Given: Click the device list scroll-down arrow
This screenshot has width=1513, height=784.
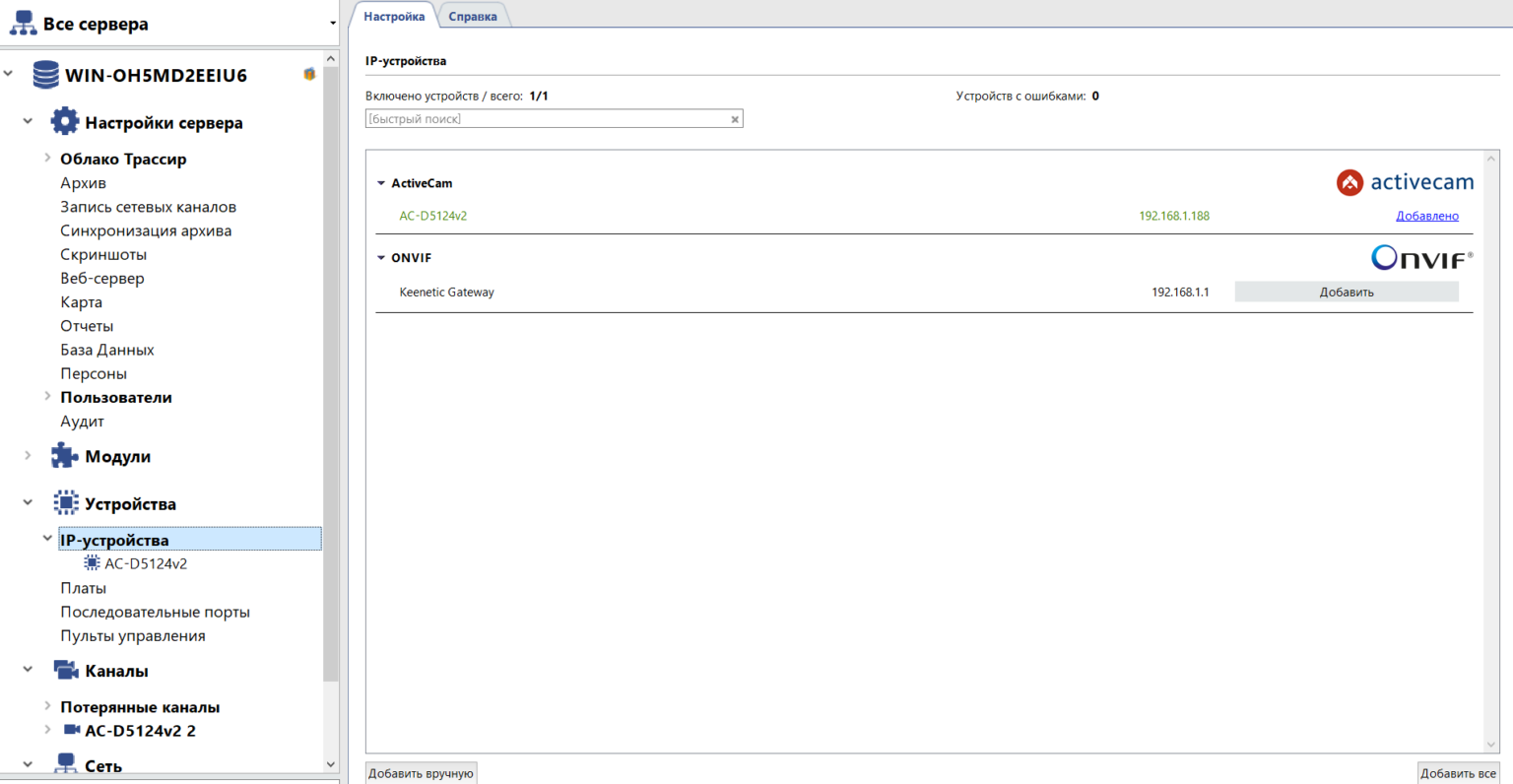Looking at the screenshot, I should coord(1491,746).
